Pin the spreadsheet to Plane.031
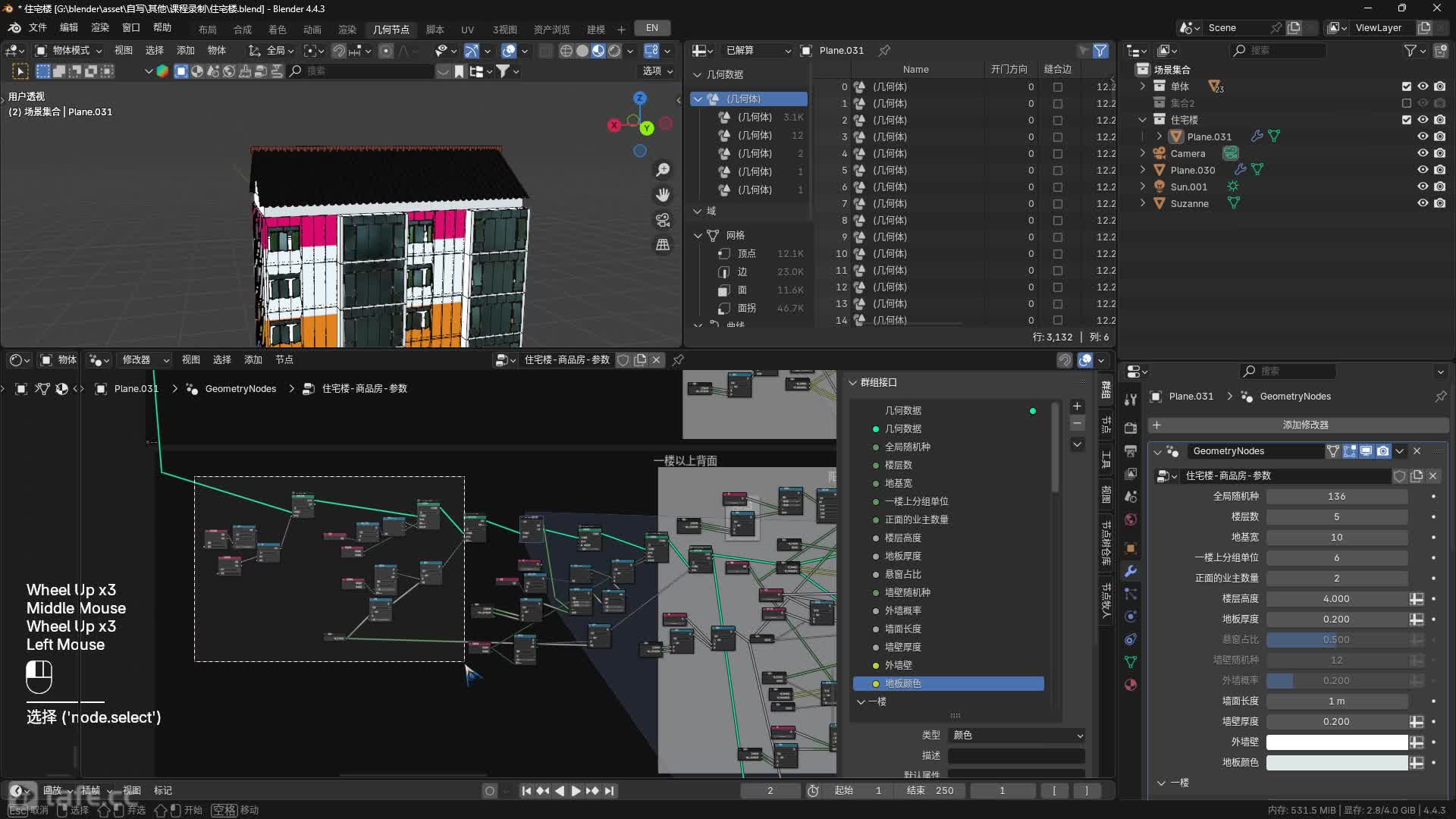The image size is (1456, 819). click(x=884, y=51)
